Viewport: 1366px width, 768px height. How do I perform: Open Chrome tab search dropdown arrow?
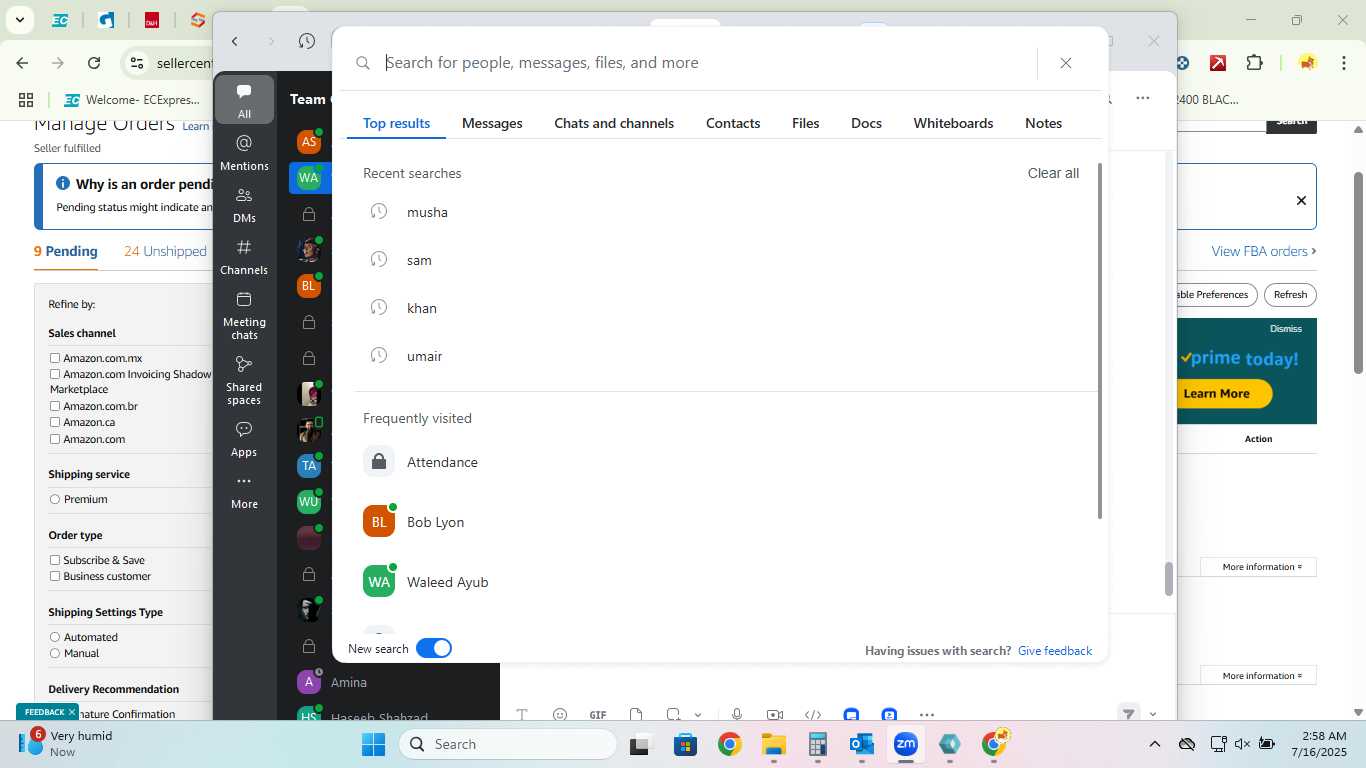pos(19,20)
